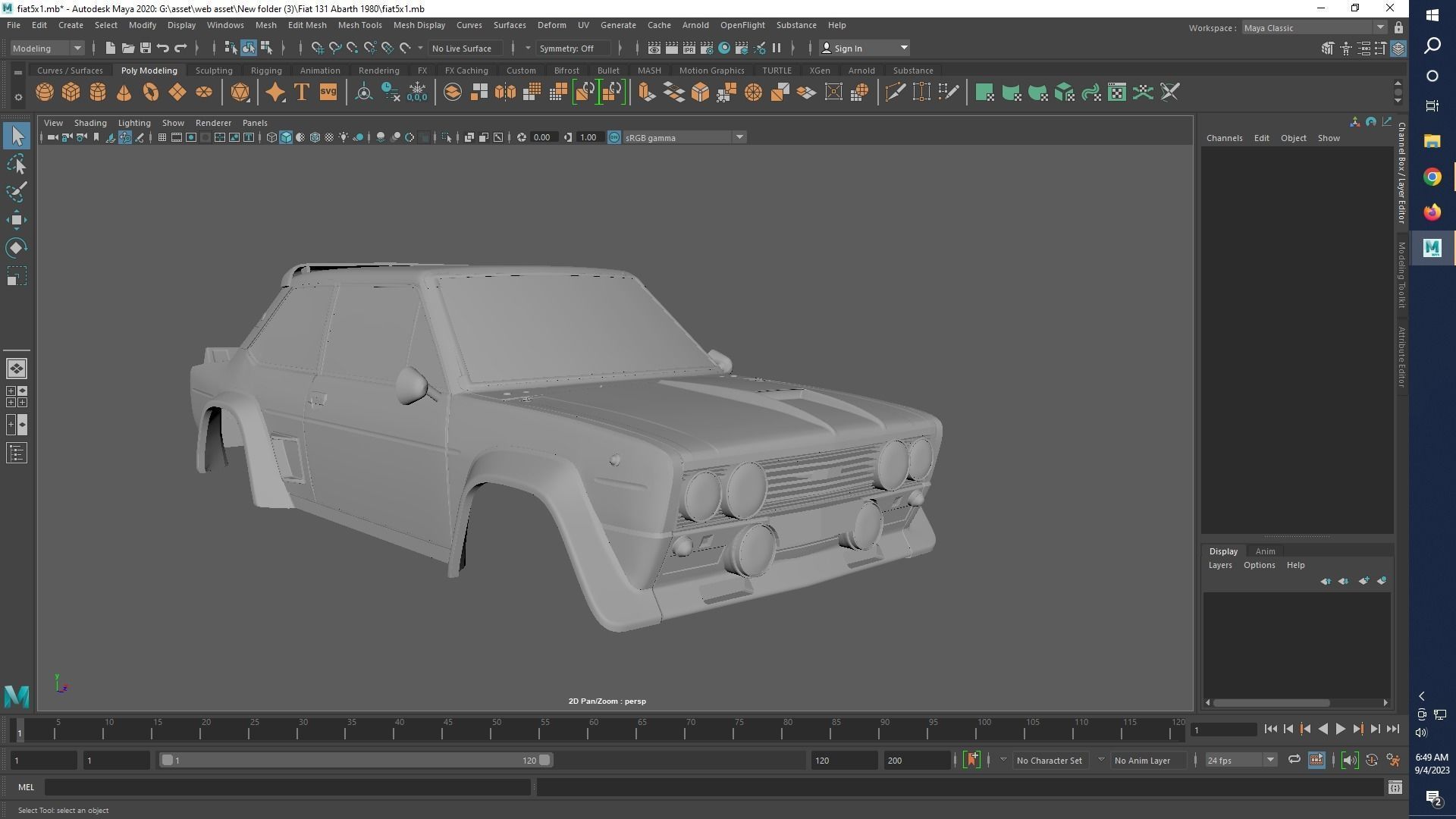
Task: Create a polygon plane from shelf
Action: [x=177, y=93]
